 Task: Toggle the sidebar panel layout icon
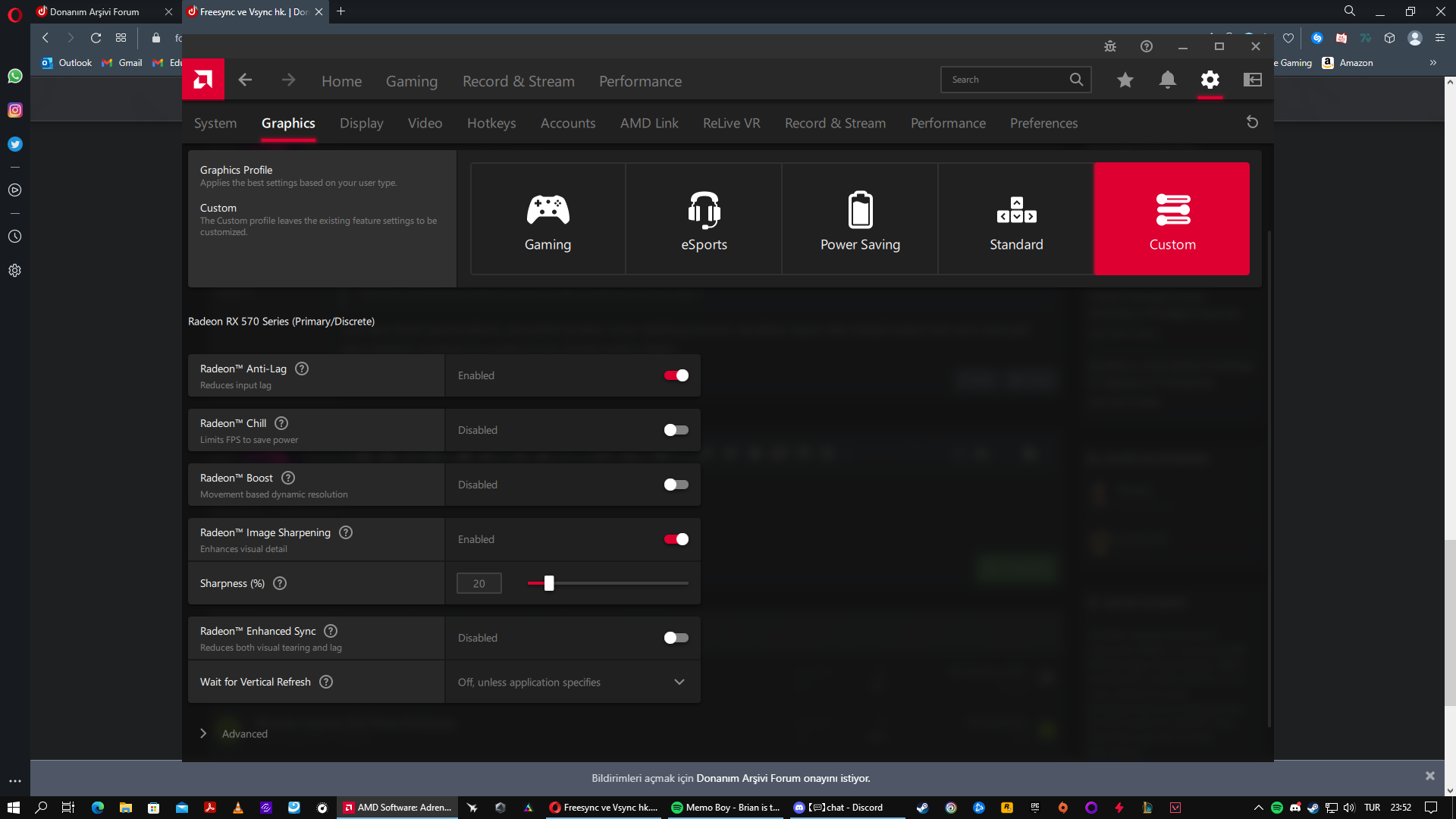click(x=1253, y=80)
